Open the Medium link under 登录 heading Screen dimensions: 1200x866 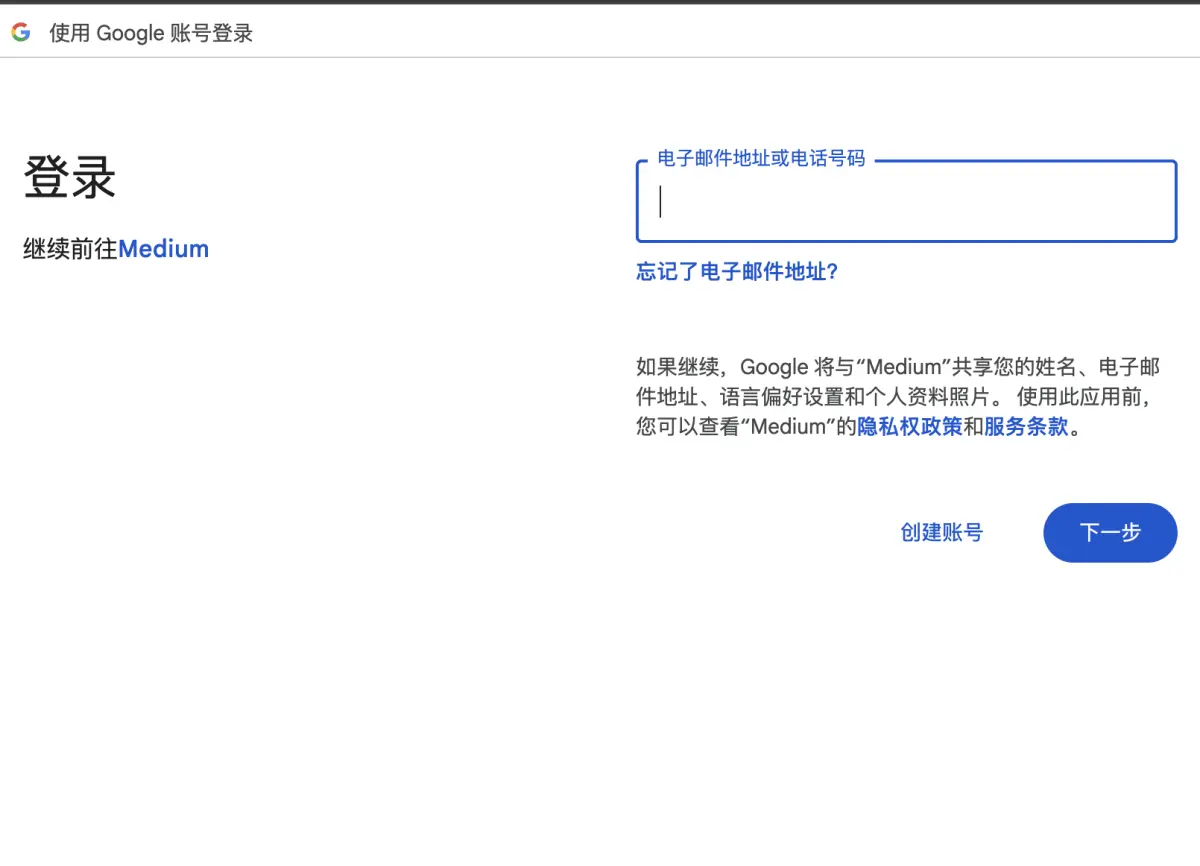coord(163,249)
